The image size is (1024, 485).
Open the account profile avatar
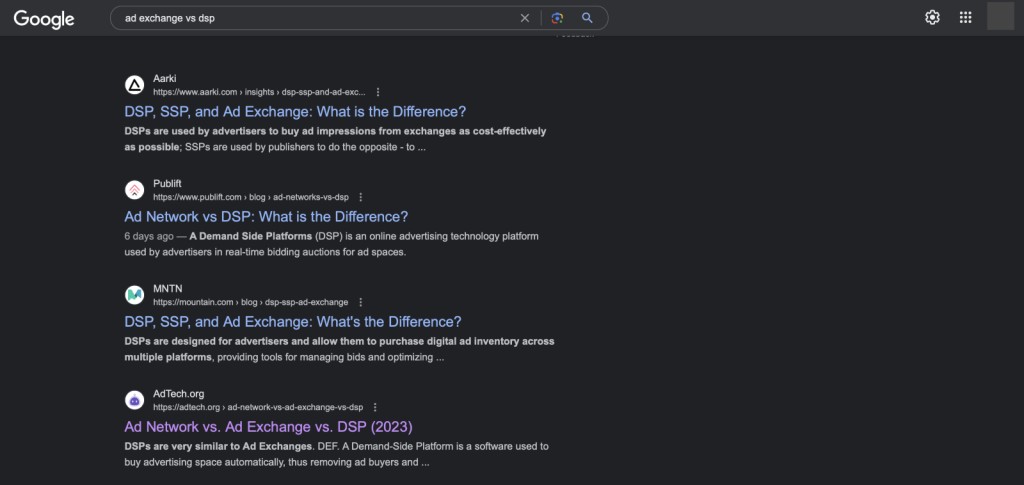pyautogui.click(x=1000, y=16)
